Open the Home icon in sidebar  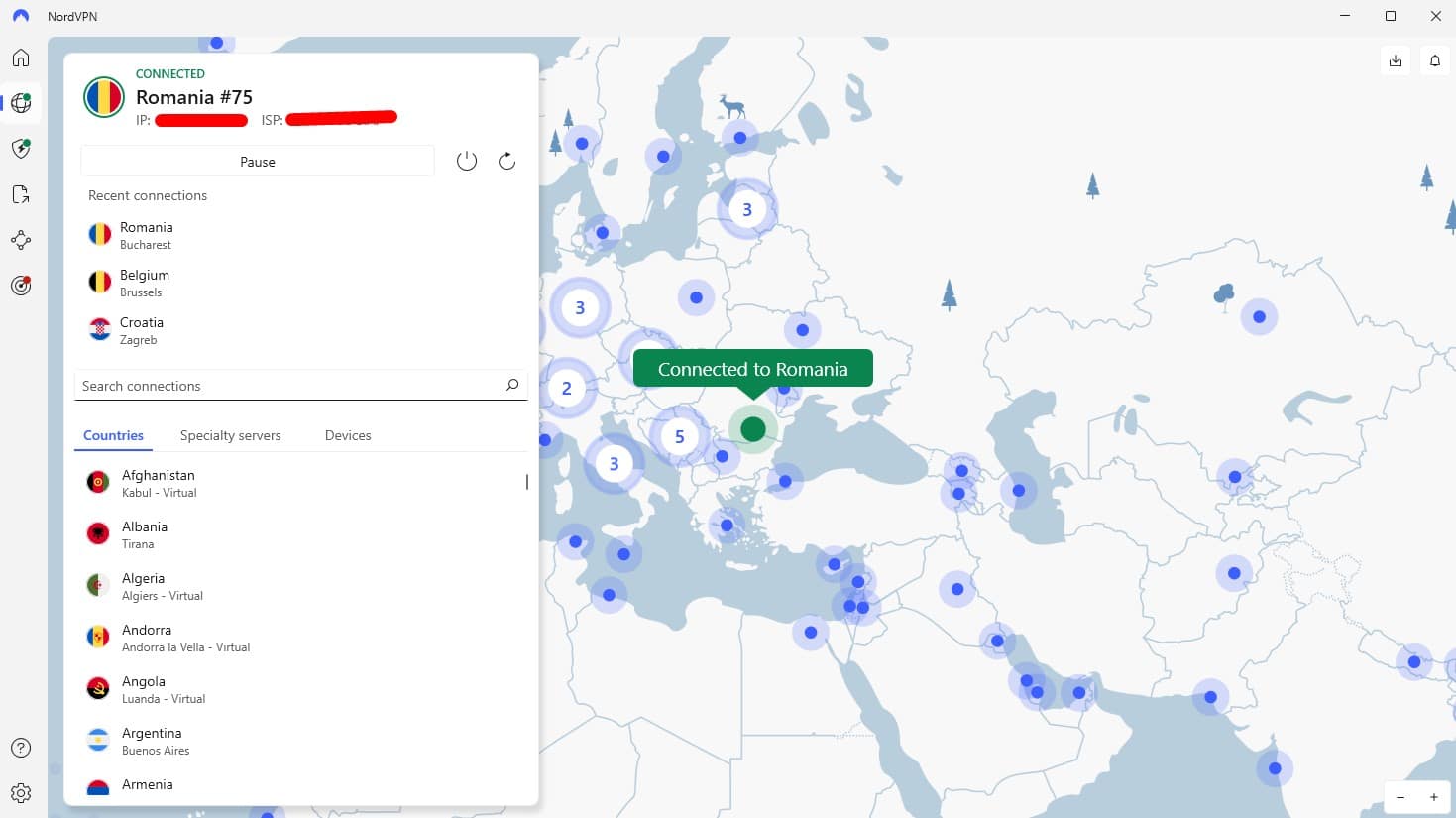(x=21, y=58)
